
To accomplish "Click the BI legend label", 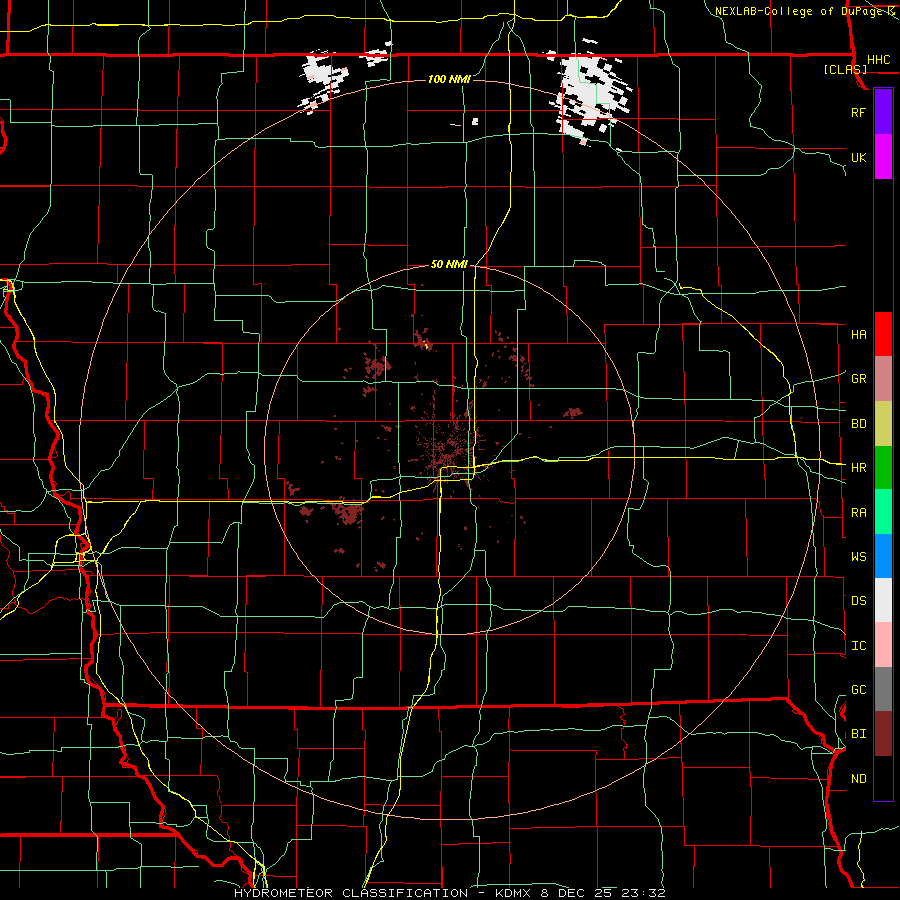I will pyautogui.click(x=858, y=734).
